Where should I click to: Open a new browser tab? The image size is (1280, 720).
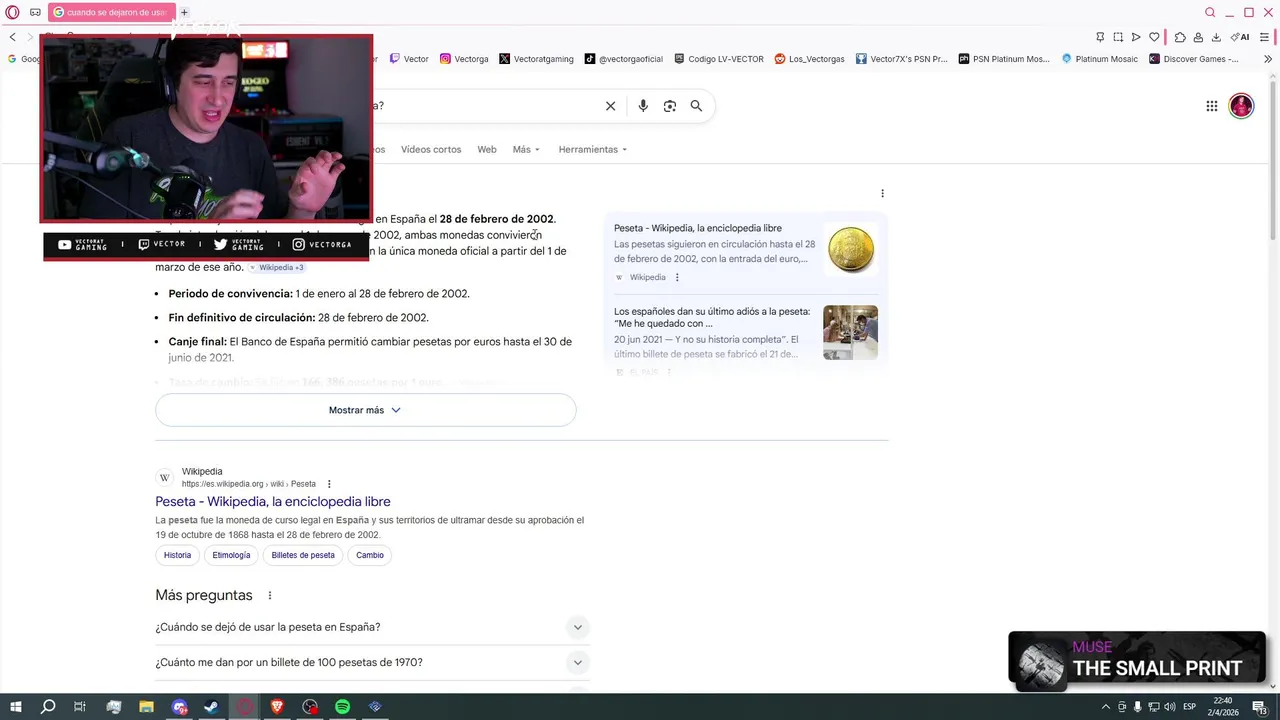(x=184, y=12)
